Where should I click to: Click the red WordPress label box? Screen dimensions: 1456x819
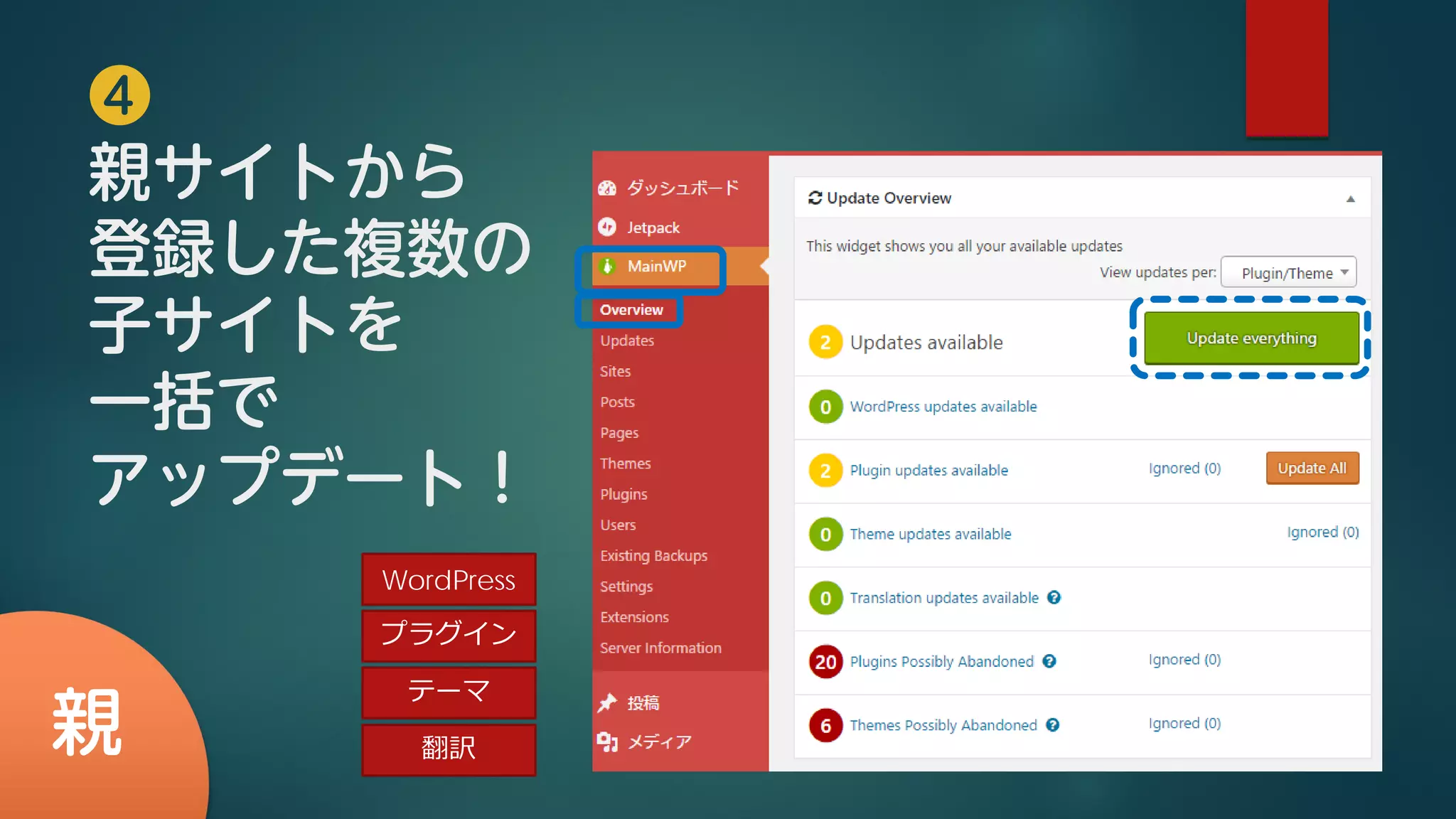point(449,580)
